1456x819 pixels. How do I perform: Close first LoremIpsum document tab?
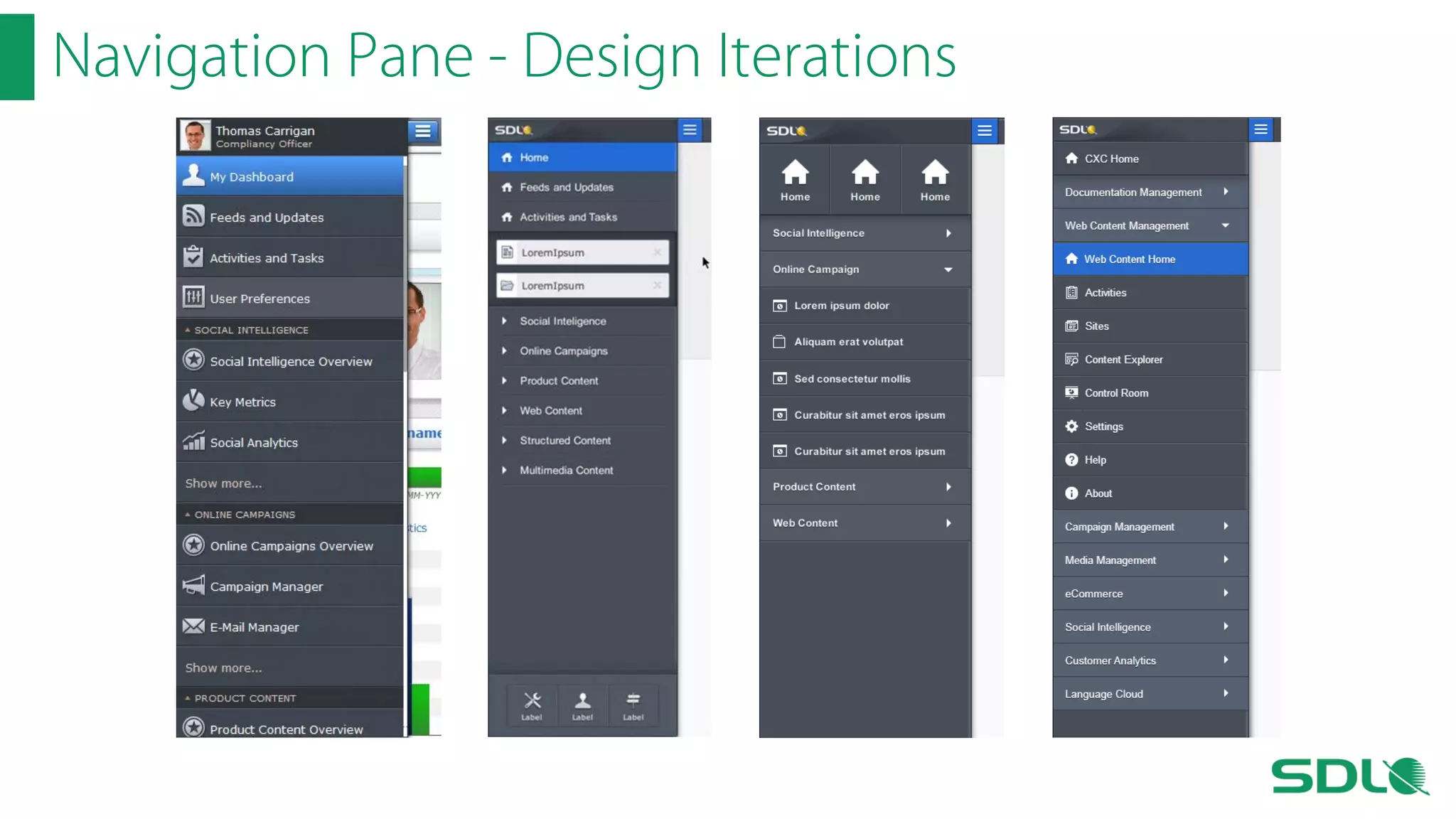click(658, 252)
